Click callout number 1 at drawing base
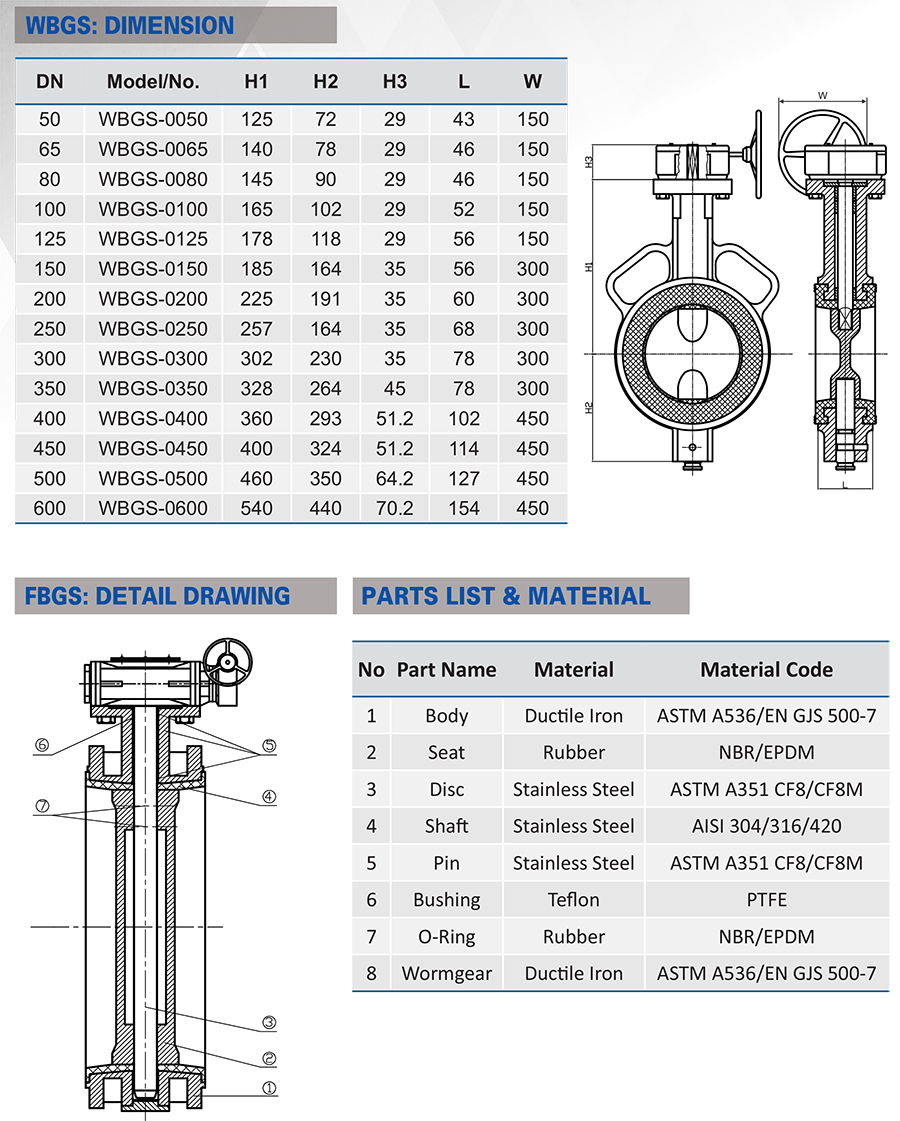Viewport: 900px width, 1121px height. (x=269, y=1088)
